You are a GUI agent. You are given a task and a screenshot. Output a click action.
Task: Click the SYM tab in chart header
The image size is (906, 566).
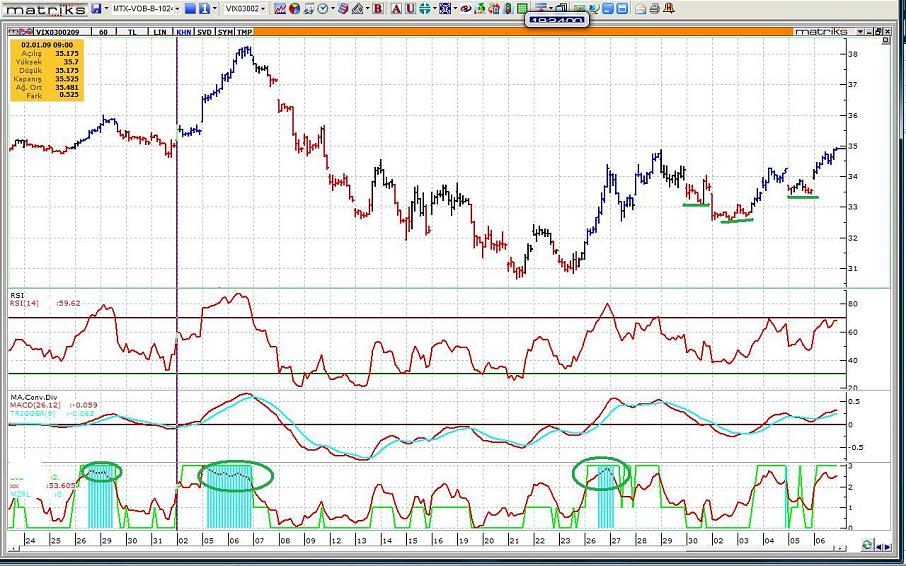[x=226, y=31]
